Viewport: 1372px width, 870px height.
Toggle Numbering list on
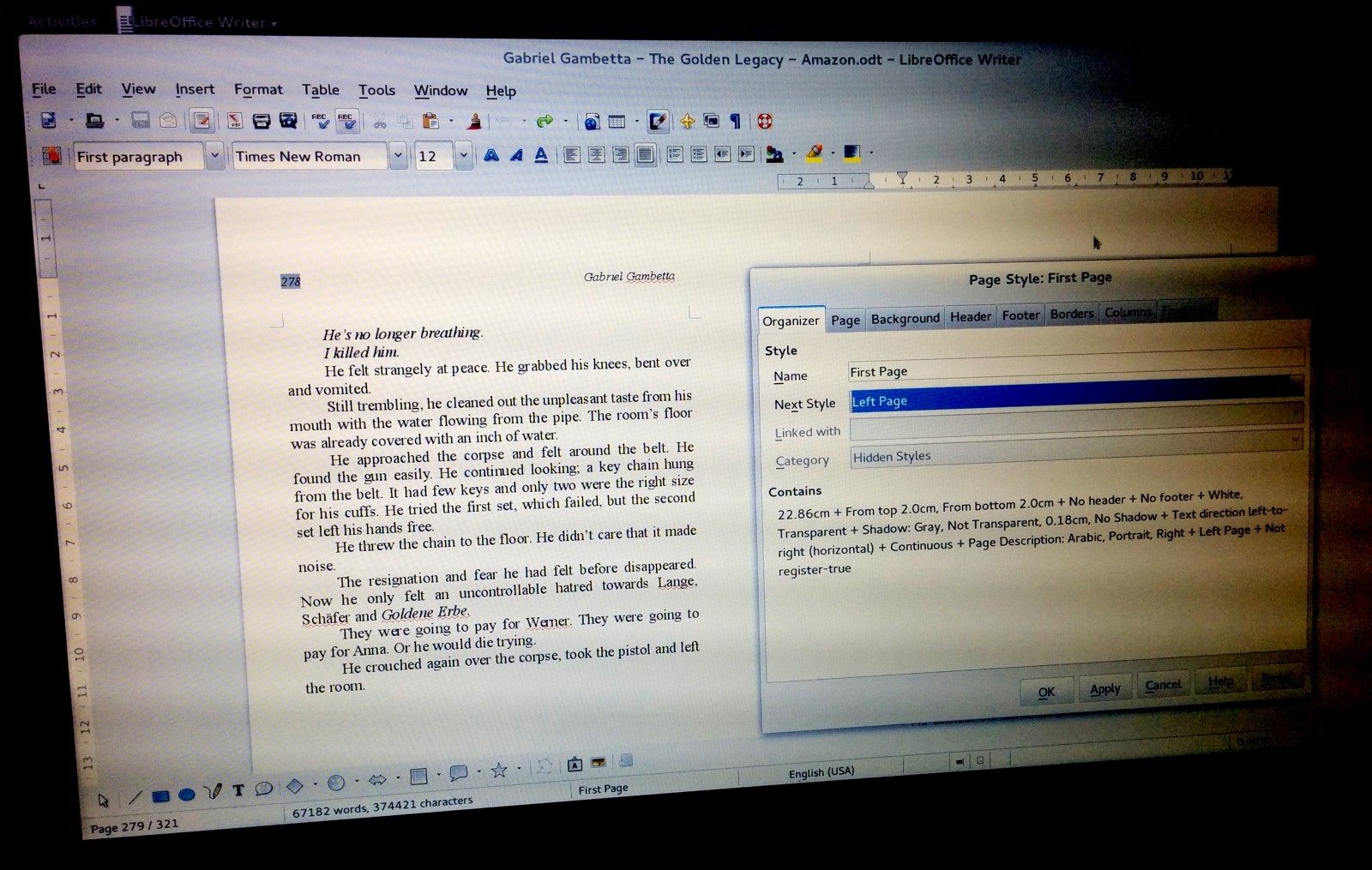(675, 154)
